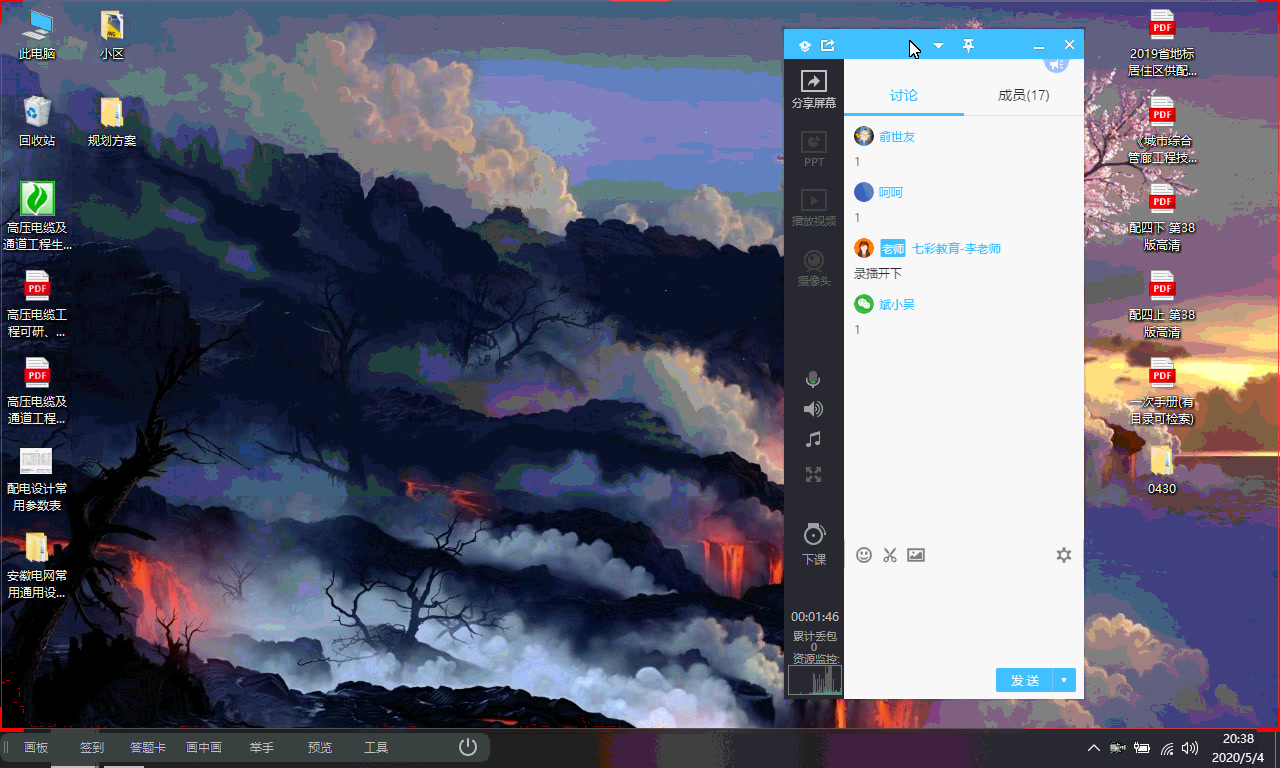Click the 00:01:46 class timer

814,617
